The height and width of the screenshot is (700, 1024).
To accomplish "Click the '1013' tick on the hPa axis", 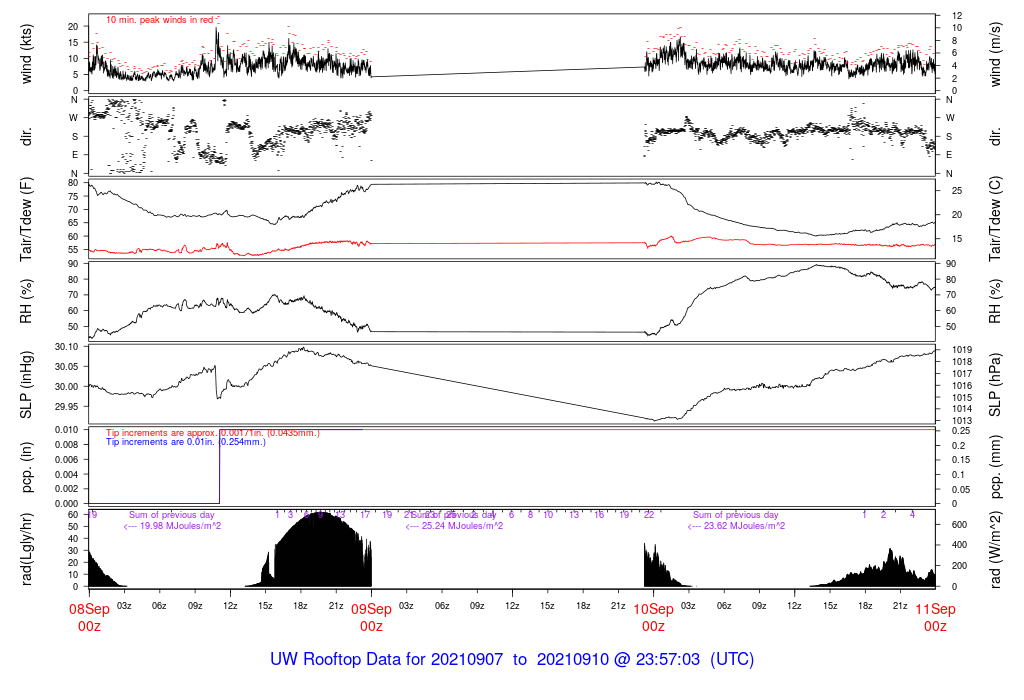I will coord(962,421).
